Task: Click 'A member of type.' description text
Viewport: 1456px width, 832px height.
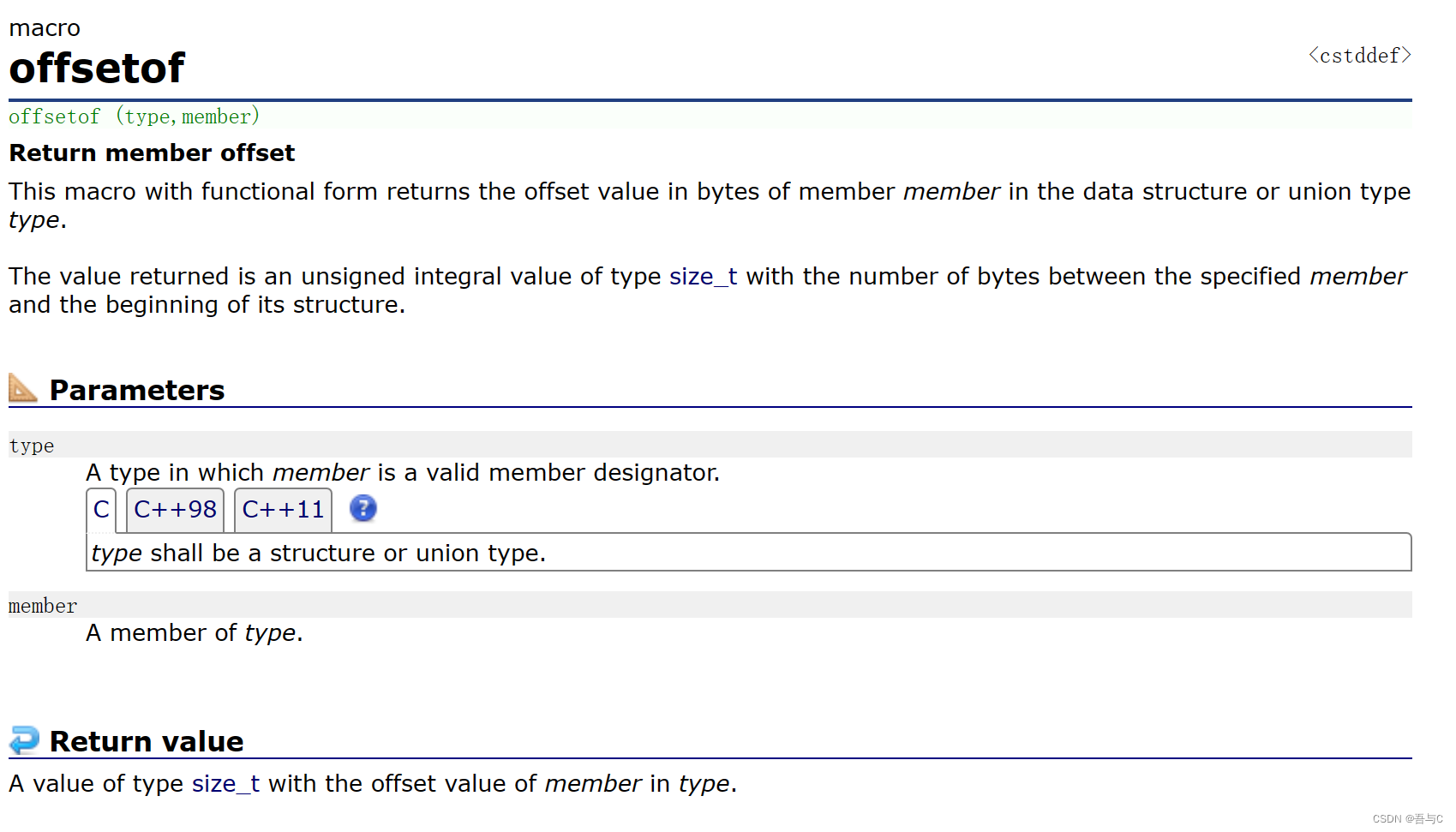Action: pos(195,633)
